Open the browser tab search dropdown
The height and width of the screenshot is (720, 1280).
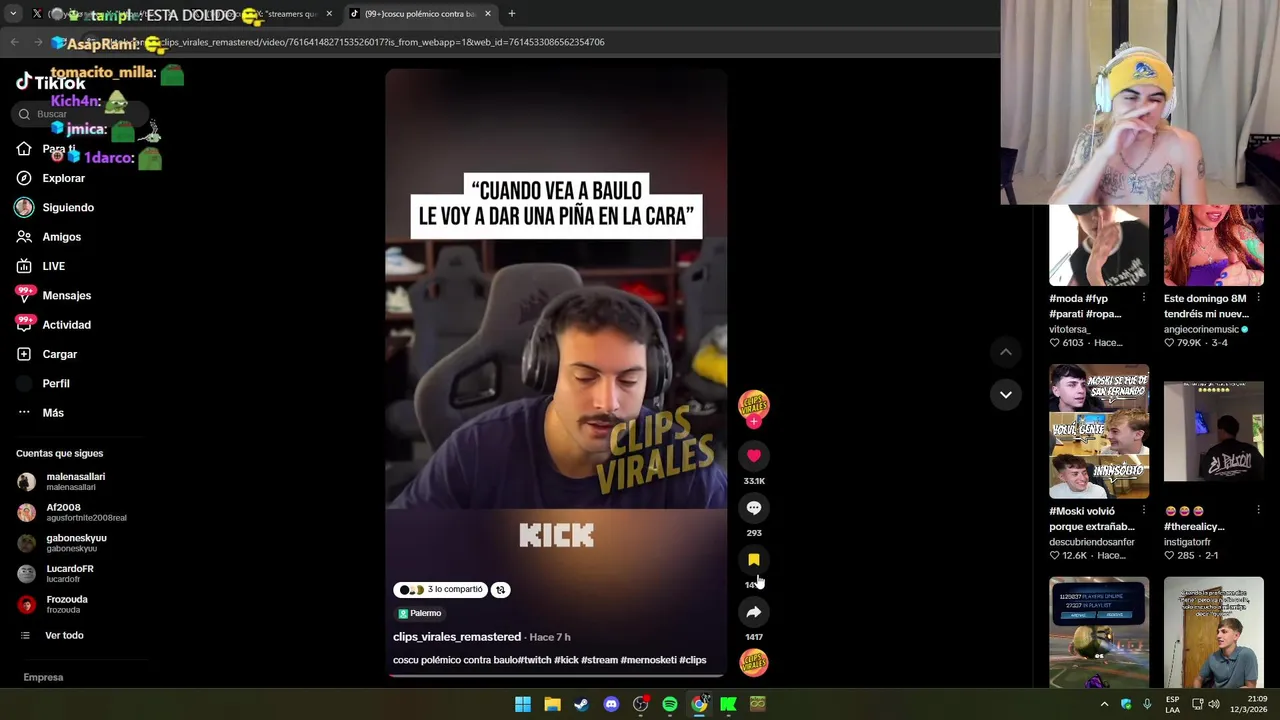[x=13, y=14]
